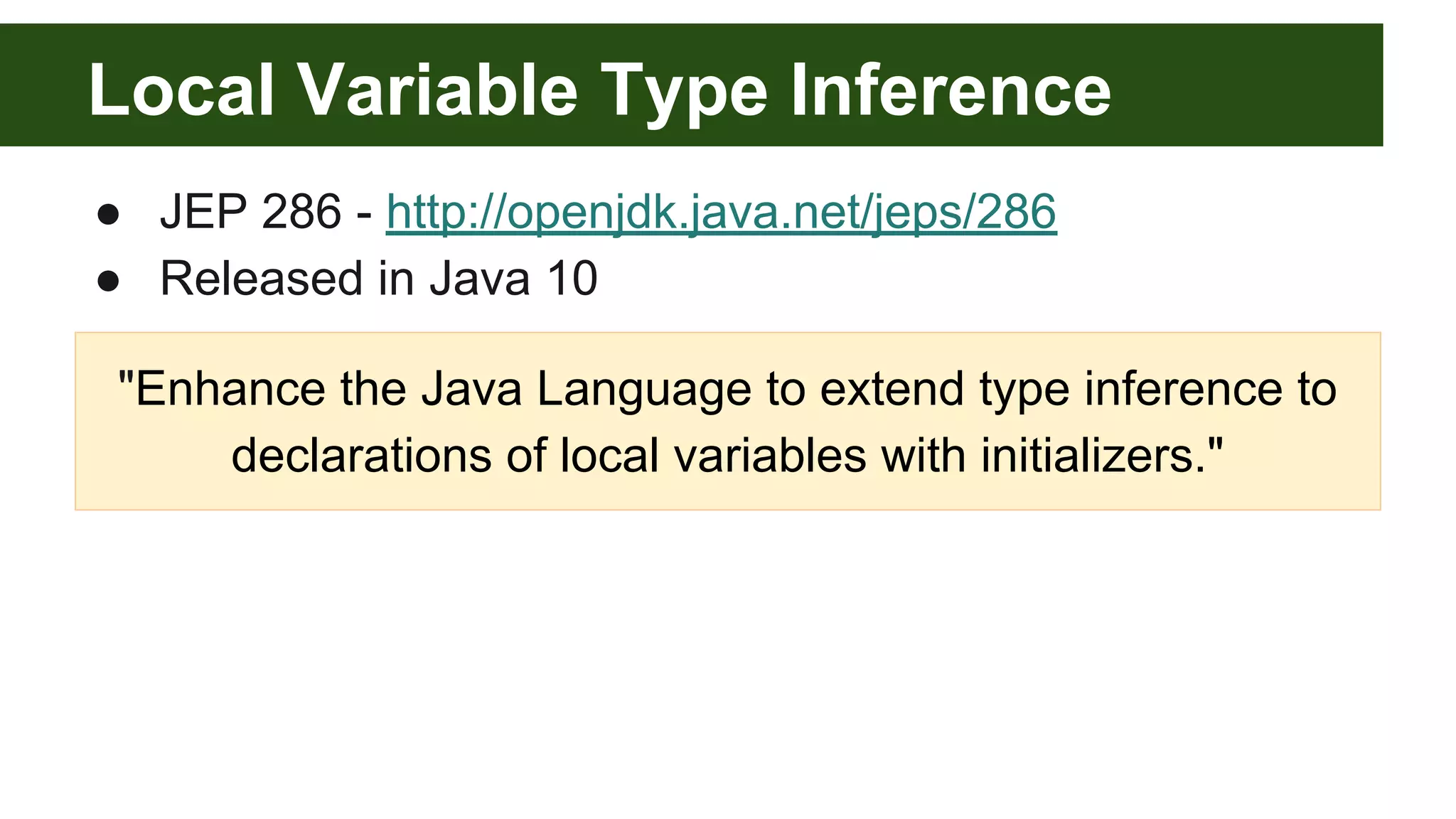Screen dimensions: 1456x819
Task: Open the openjdk.java.net/jeps/286 link
Action: [x=721, y=212]
